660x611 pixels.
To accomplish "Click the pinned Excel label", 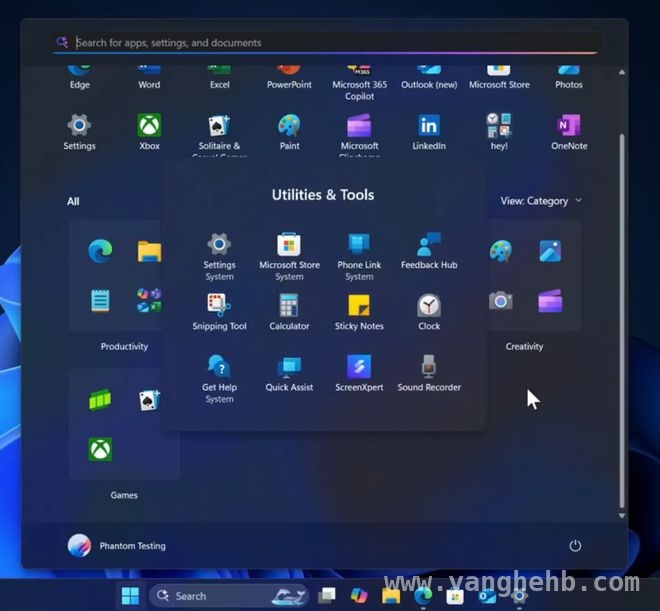I will 220,85.
